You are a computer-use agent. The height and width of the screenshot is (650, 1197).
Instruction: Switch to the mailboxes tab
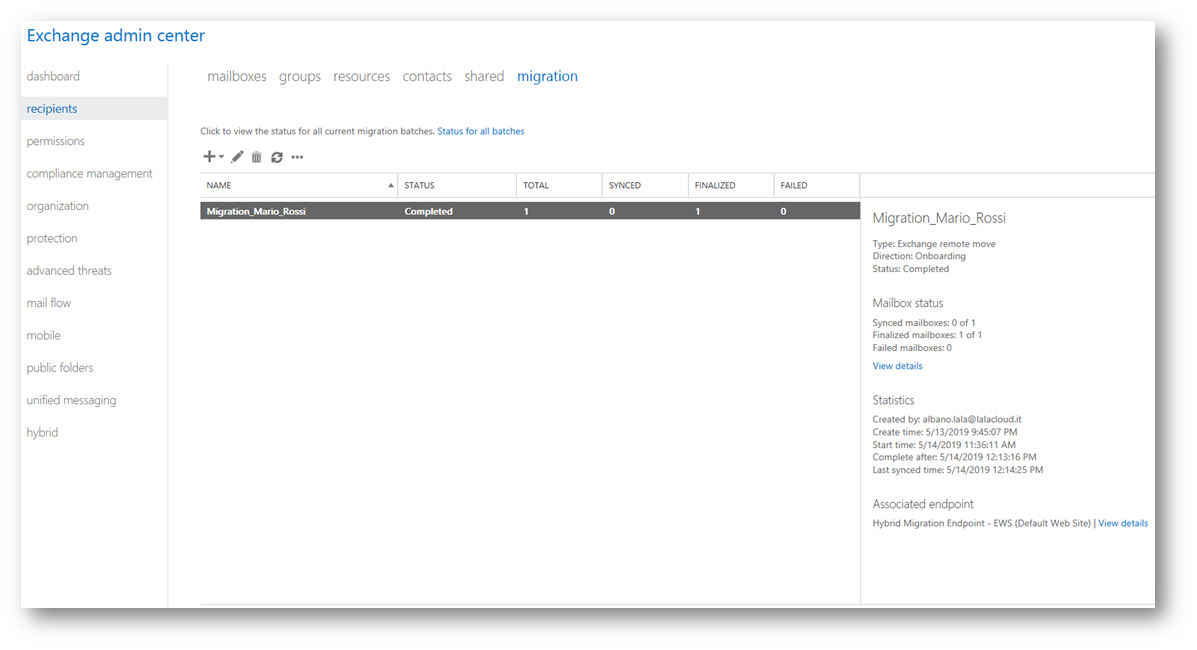coord(237,77)
